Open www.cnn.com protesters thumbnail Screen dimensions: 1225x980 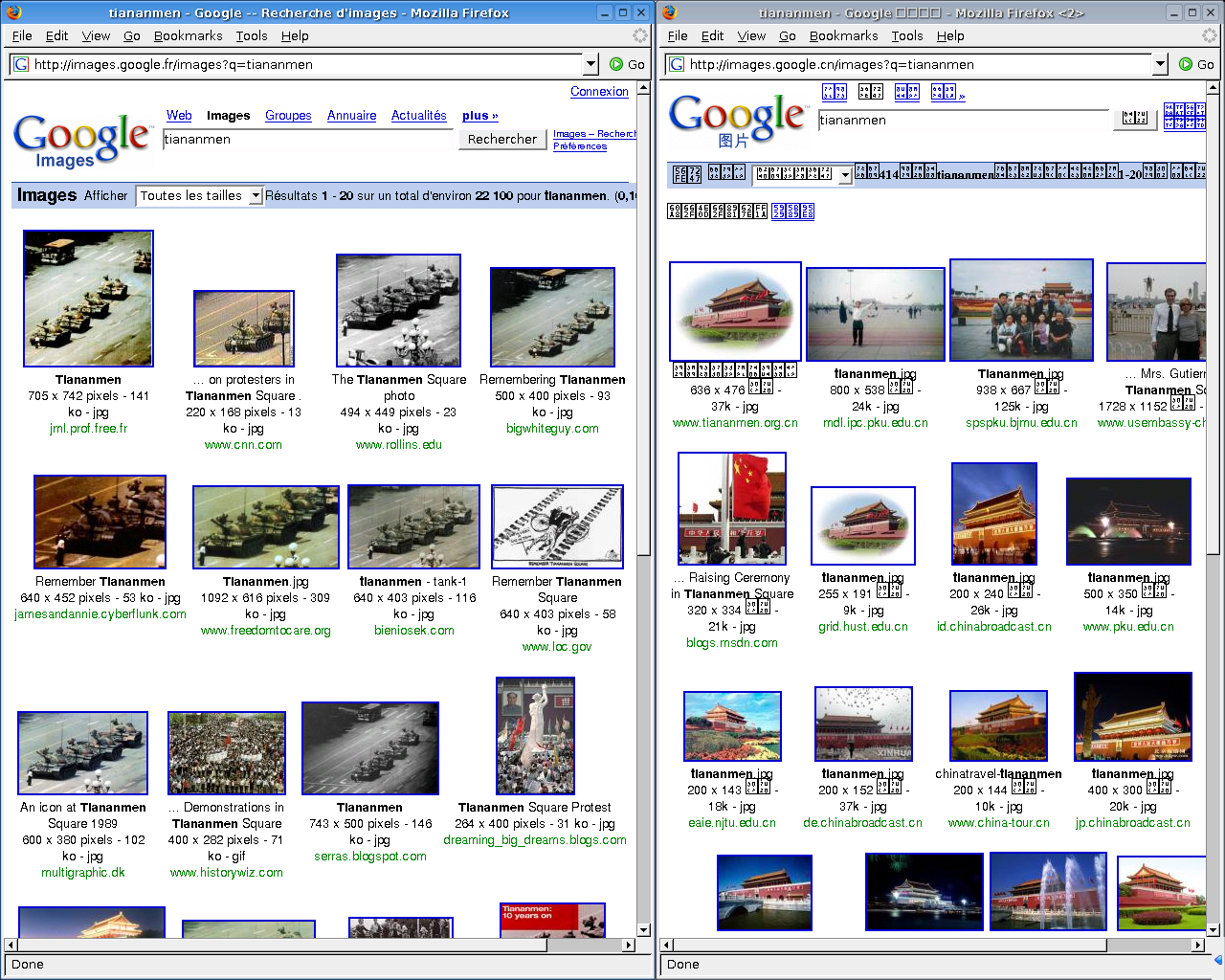coord(243,328)
